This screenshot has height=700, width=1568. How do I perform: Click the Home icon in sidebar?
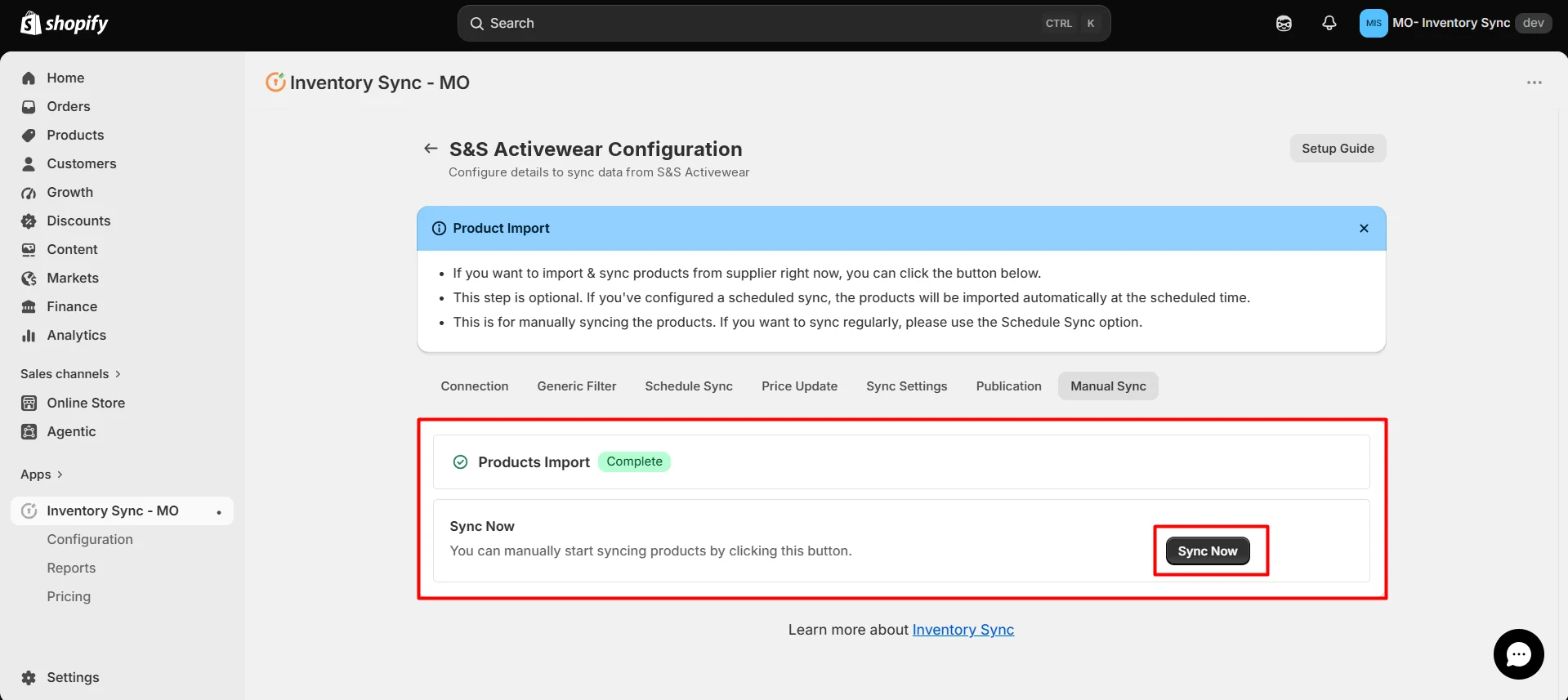coord(29,78)
